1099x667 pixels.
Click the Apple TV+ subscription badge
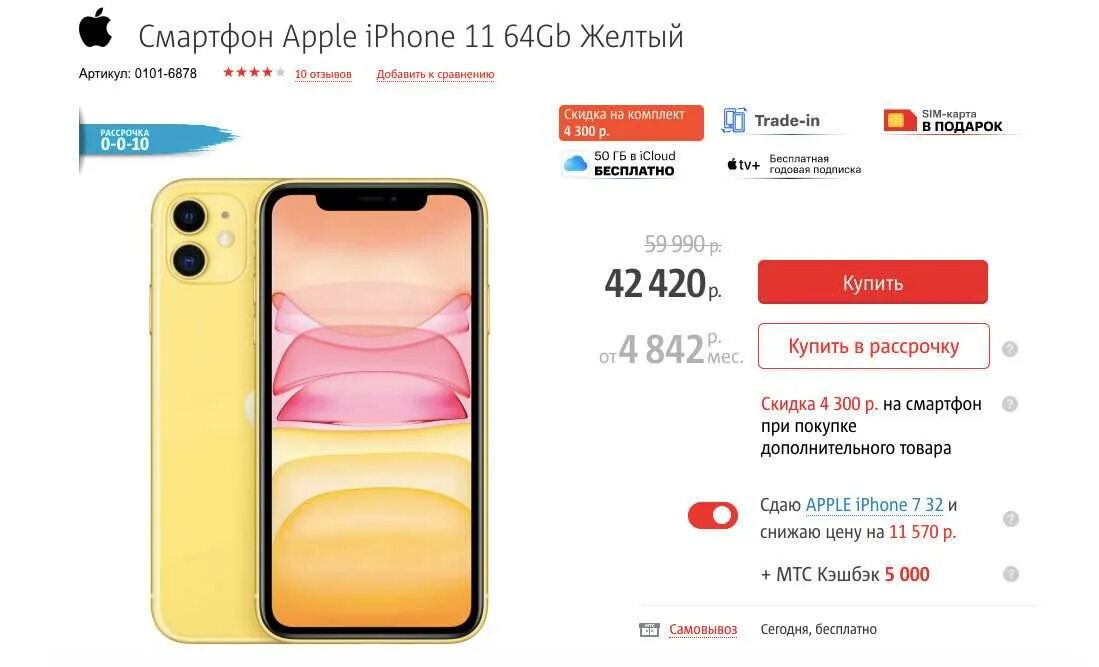793,165
